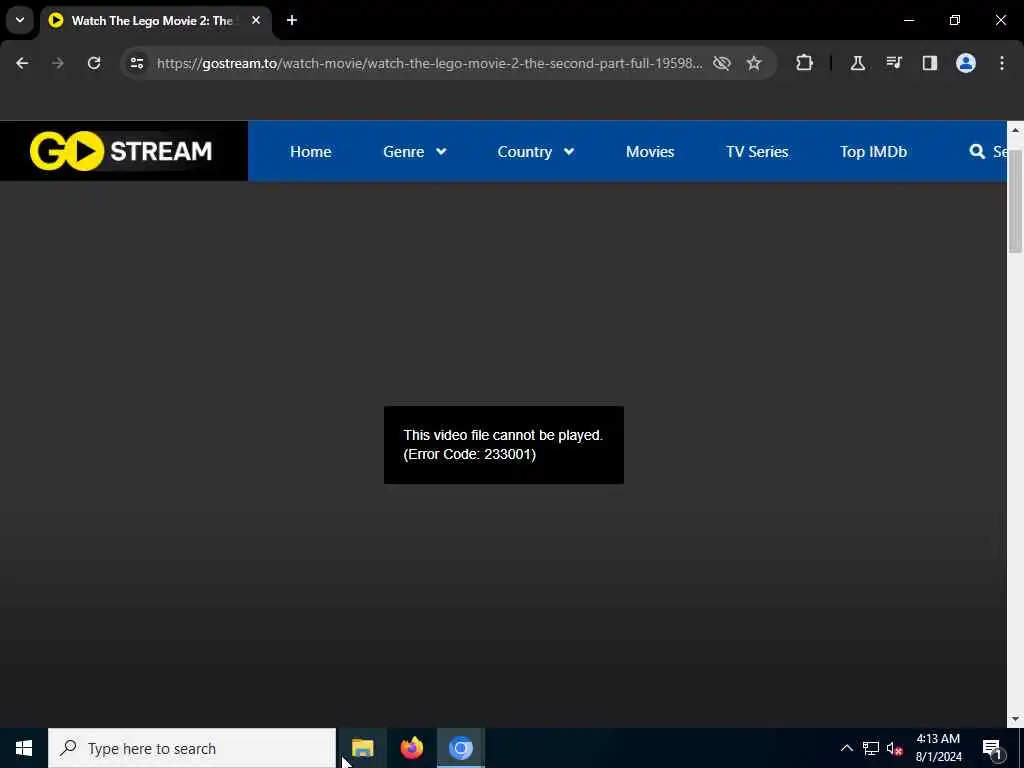This screenshot has width=1024, height=768.
Task: Open the Home nav link
Action: click(x=310, y=152)
